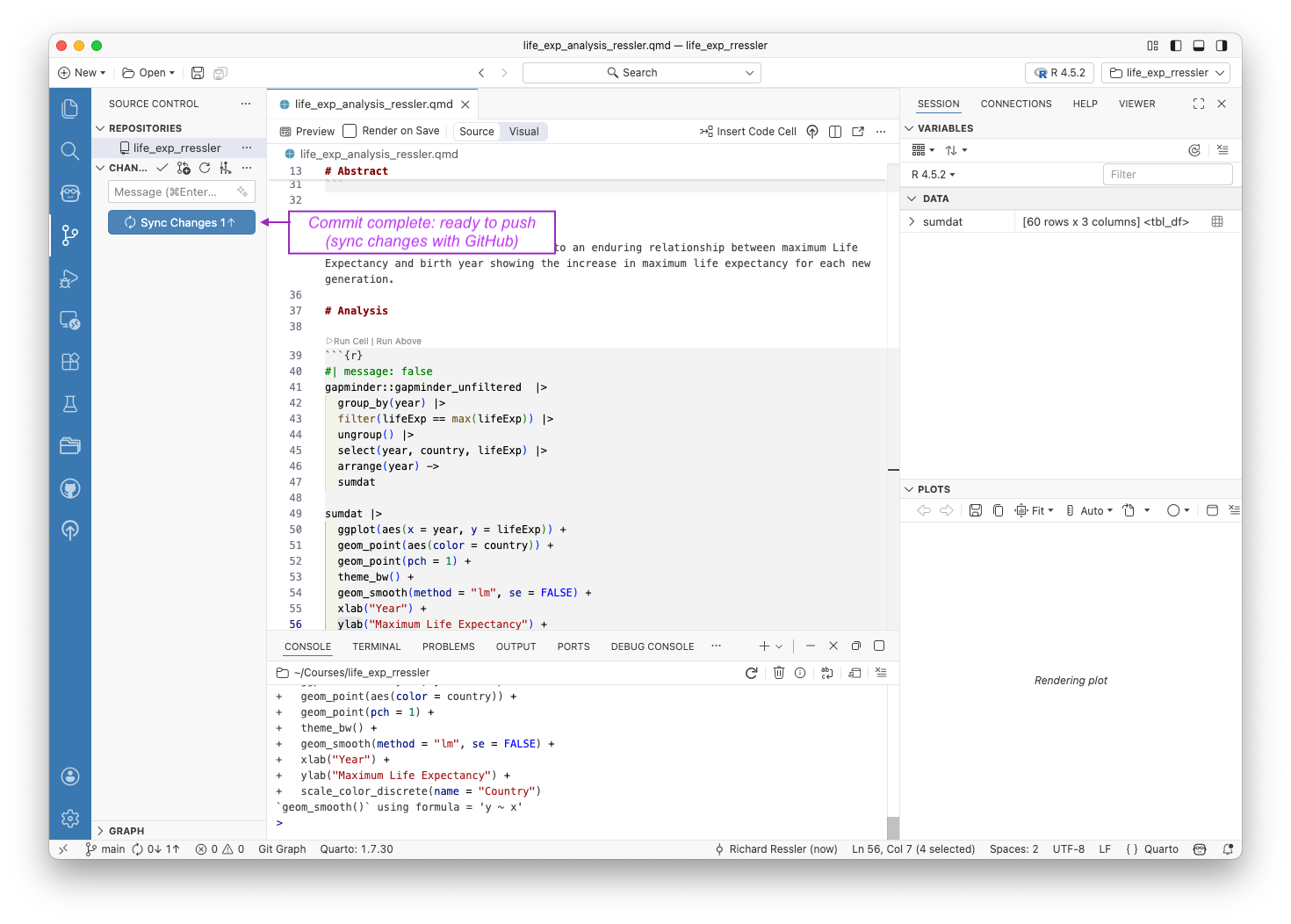Screen dimensions: 1291x924
Task: Open the Search icon in activity bar
Action: (70, 150)
